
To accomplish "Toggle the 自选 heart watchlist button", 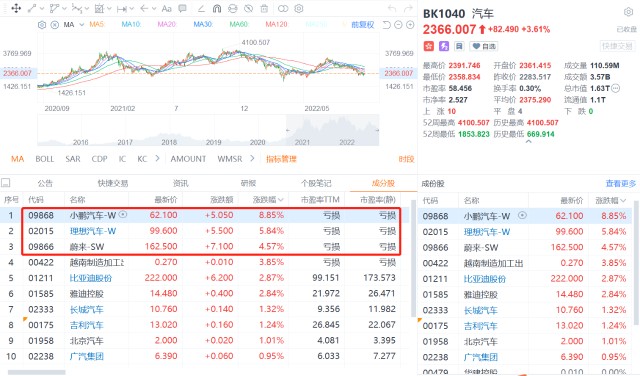I will (484, 46).
